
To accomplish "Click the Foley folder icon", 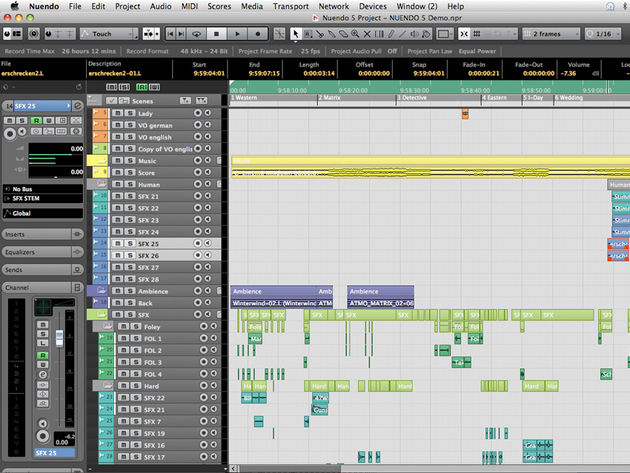I will pos(109,327).
